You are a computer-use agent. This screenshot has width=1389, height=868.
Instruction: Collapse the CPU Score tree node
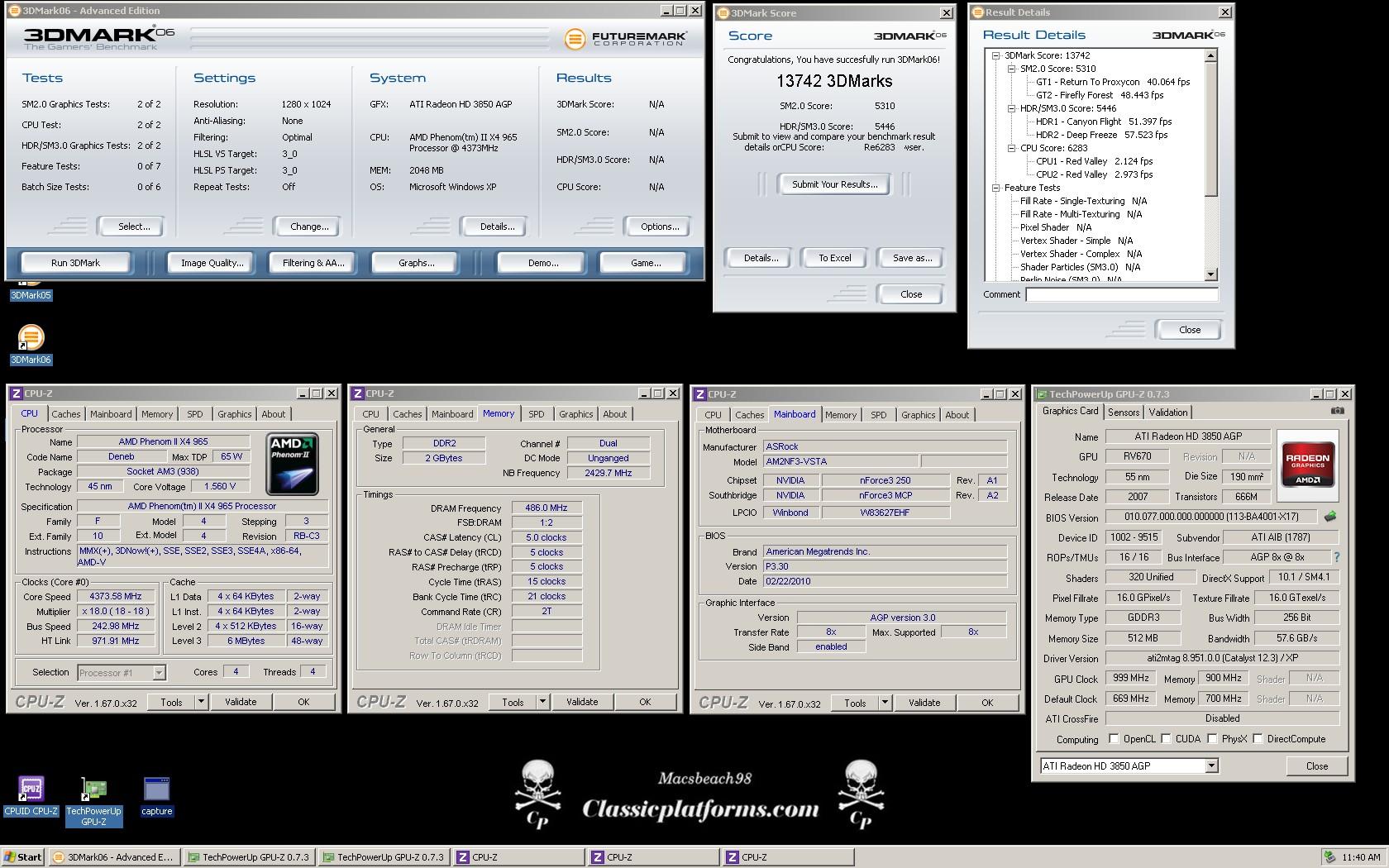click(x=1011, y=148)
